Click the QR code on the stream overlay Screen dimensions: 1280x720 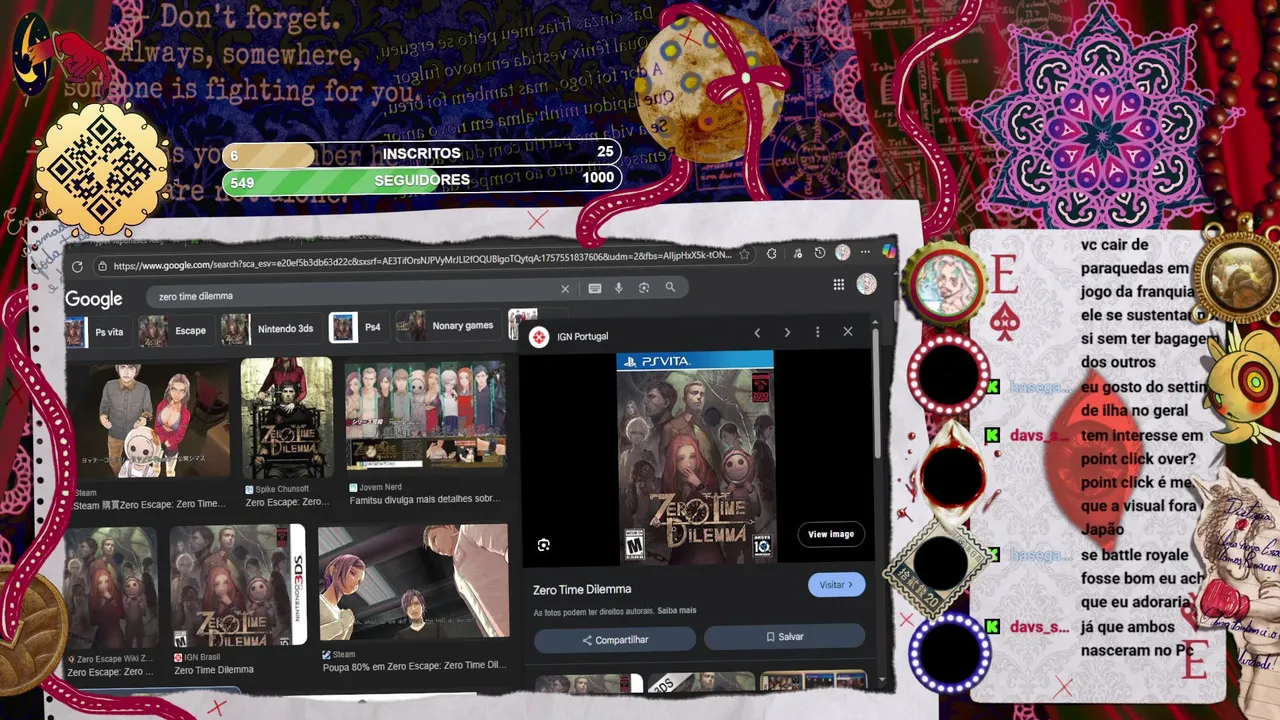[102, 170]
